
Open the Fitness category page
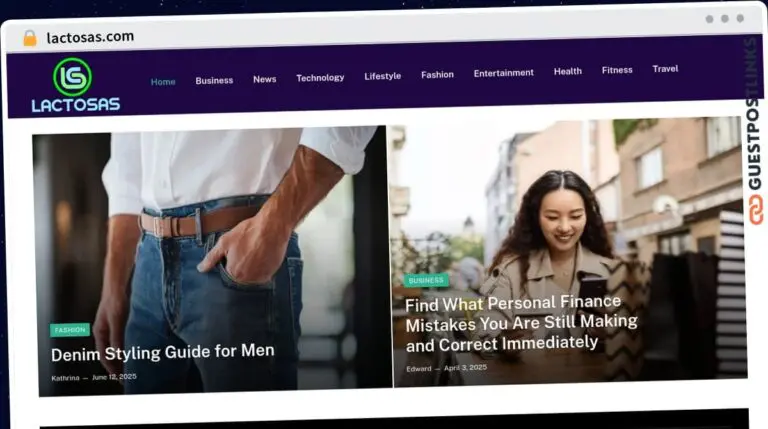(x=617, y=71)
